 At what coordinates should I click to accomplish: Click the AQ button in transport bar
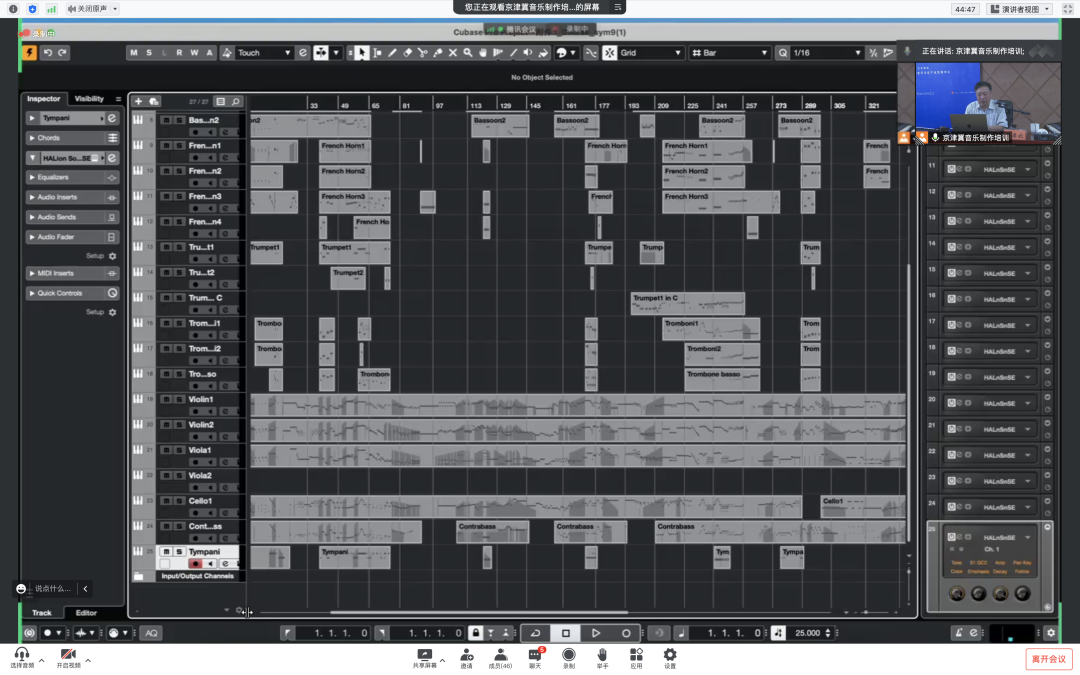coord(150,633)
